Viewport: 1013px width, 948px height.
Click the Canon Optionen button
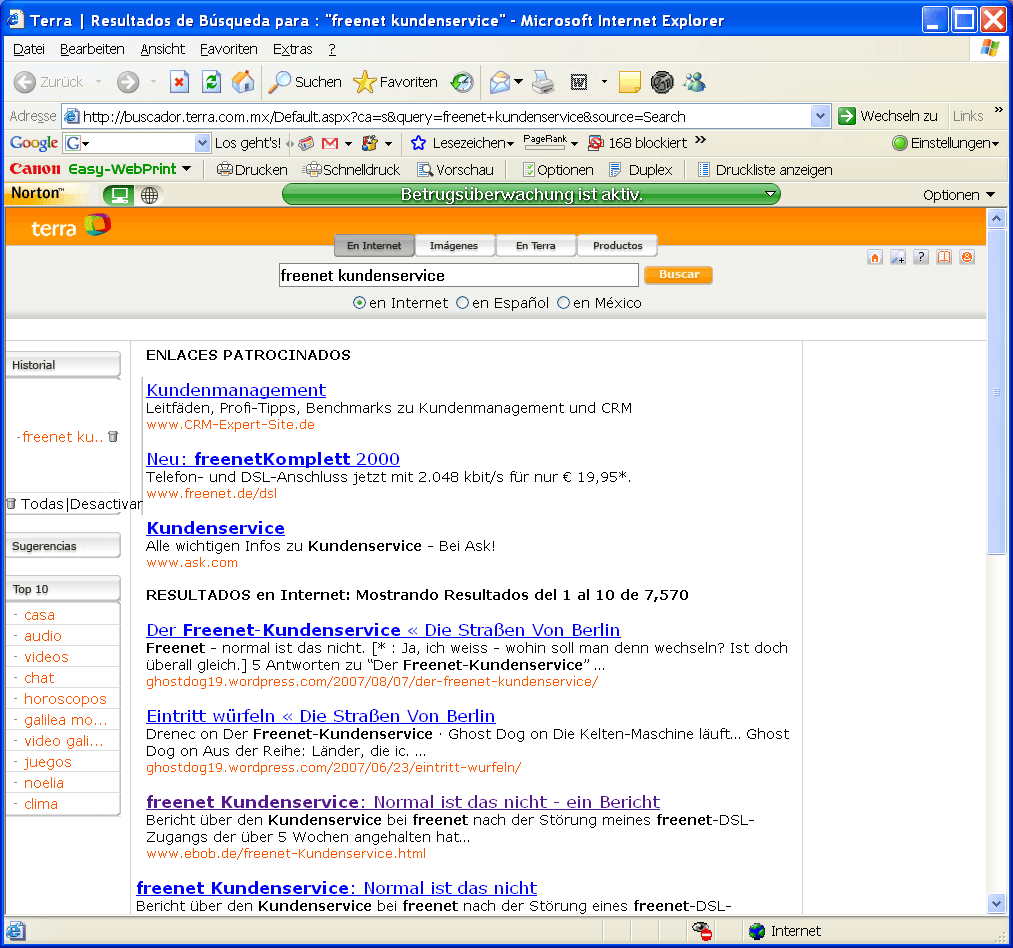click(x=558, y=170)
